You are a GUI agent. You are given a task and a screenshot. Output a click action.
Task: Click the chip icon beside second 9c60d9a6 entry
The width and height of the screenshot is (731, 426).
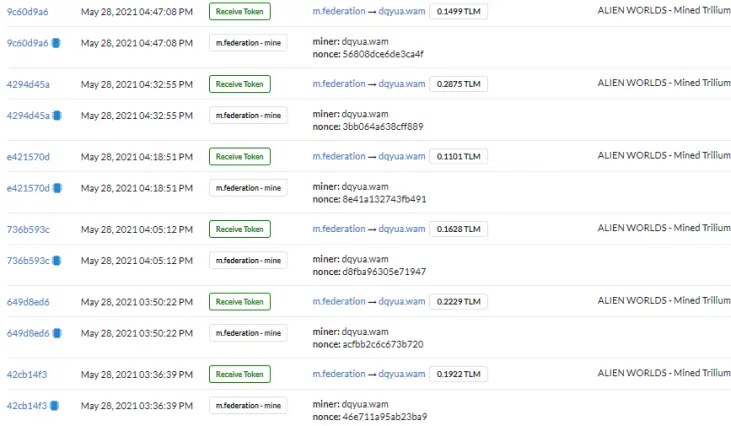(56, 43)
